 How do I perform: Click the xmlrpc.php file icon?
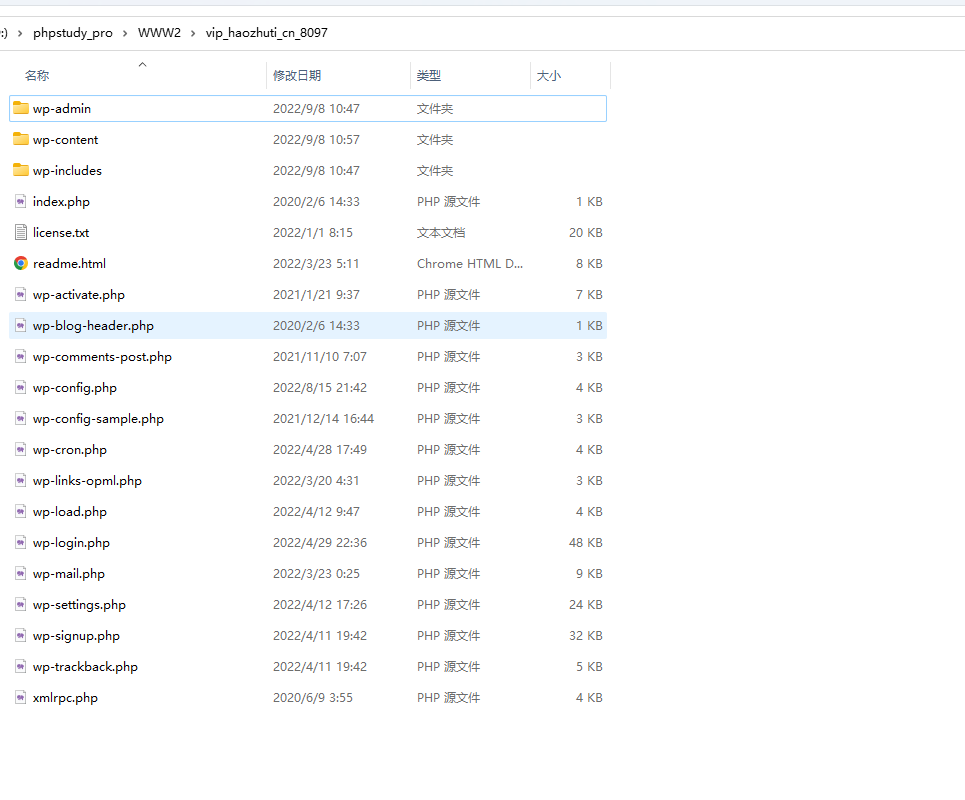coord(21,697)
